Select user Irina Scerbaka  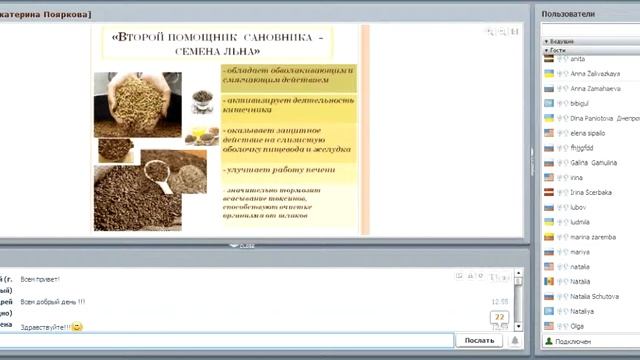[591, 192]
